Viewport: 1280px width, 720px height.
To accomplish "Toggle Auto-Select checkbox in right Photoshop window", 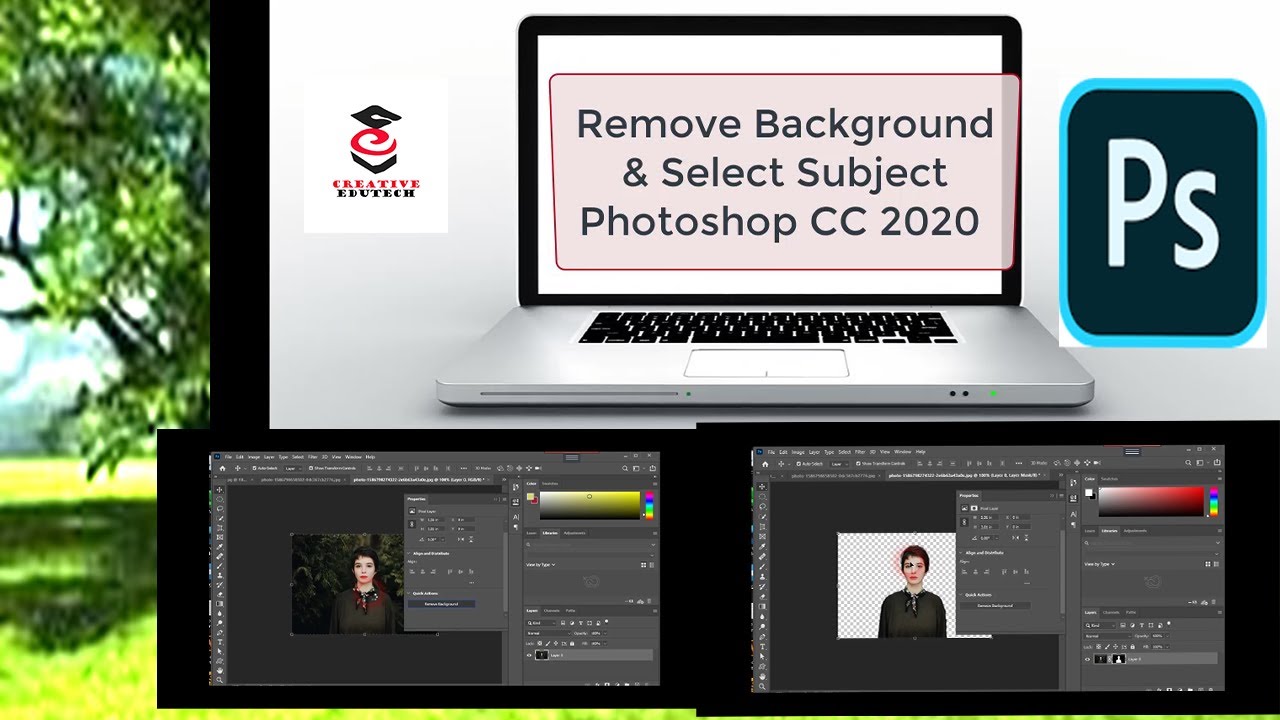I will (799, 464).
